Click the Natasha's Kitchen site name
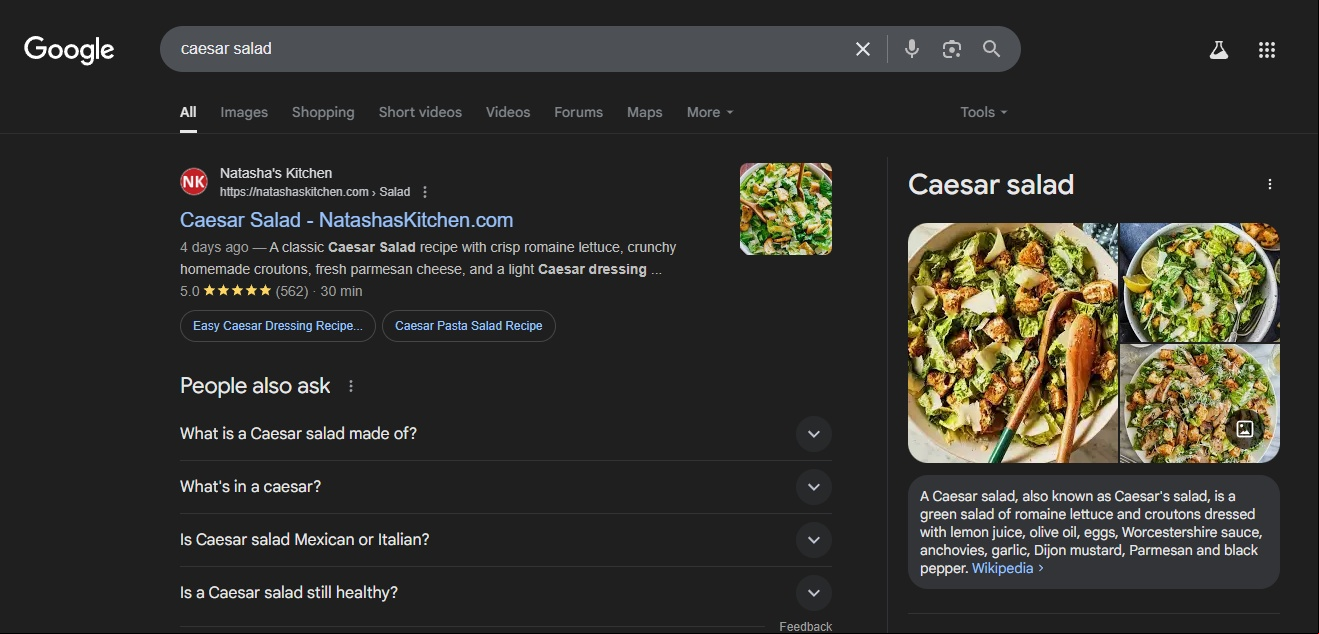1319x634 pixels. (276, 173)
